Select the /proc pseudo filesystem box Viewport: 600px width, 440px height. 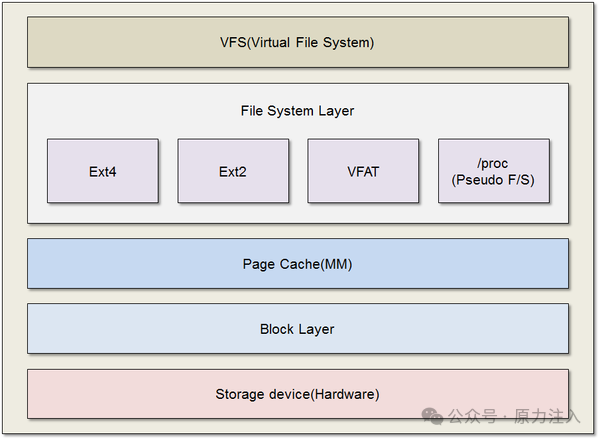coord(494,171)
